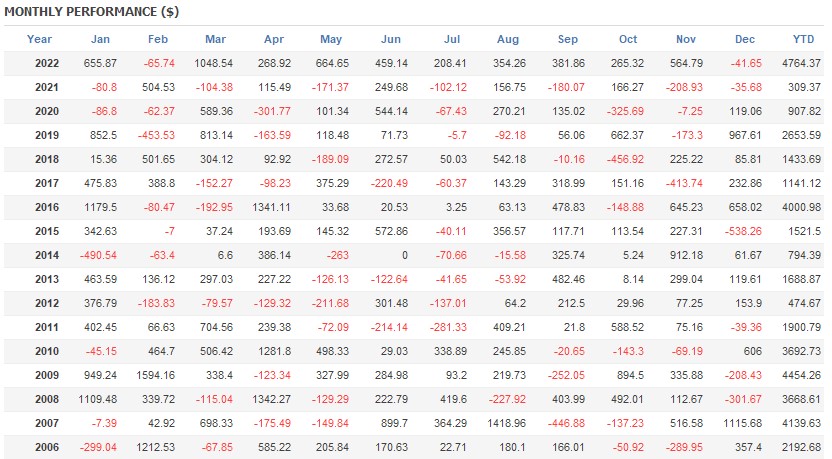Click the Monthly Performance ($) heading
The height and width of the screenshot is (459, 832).
pos(92,12)
